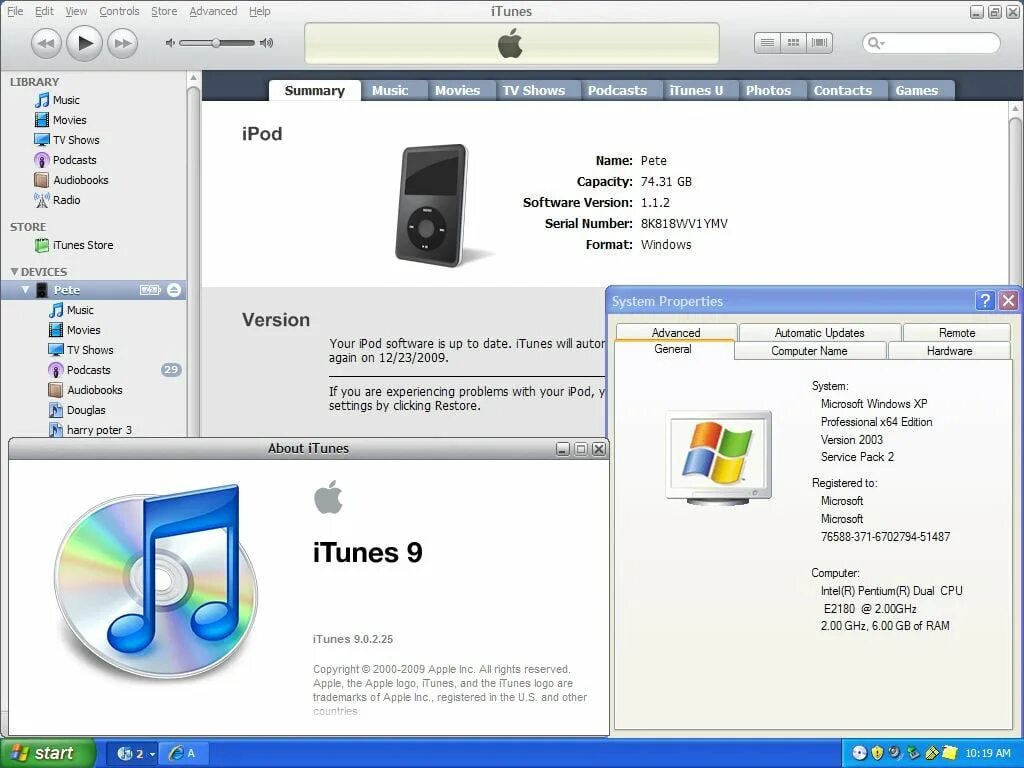
Task: Switch to the Photos tab
Action: (768, 91)
